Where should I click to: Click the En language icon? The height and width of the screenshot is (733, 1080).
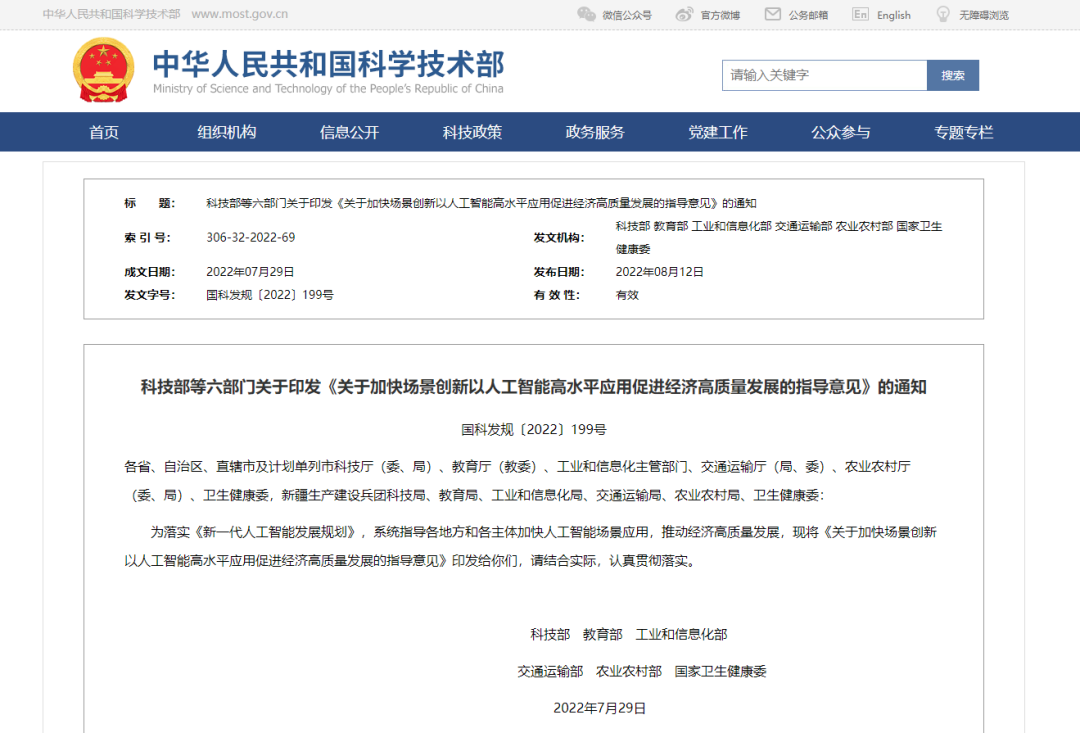coord(860,14)
